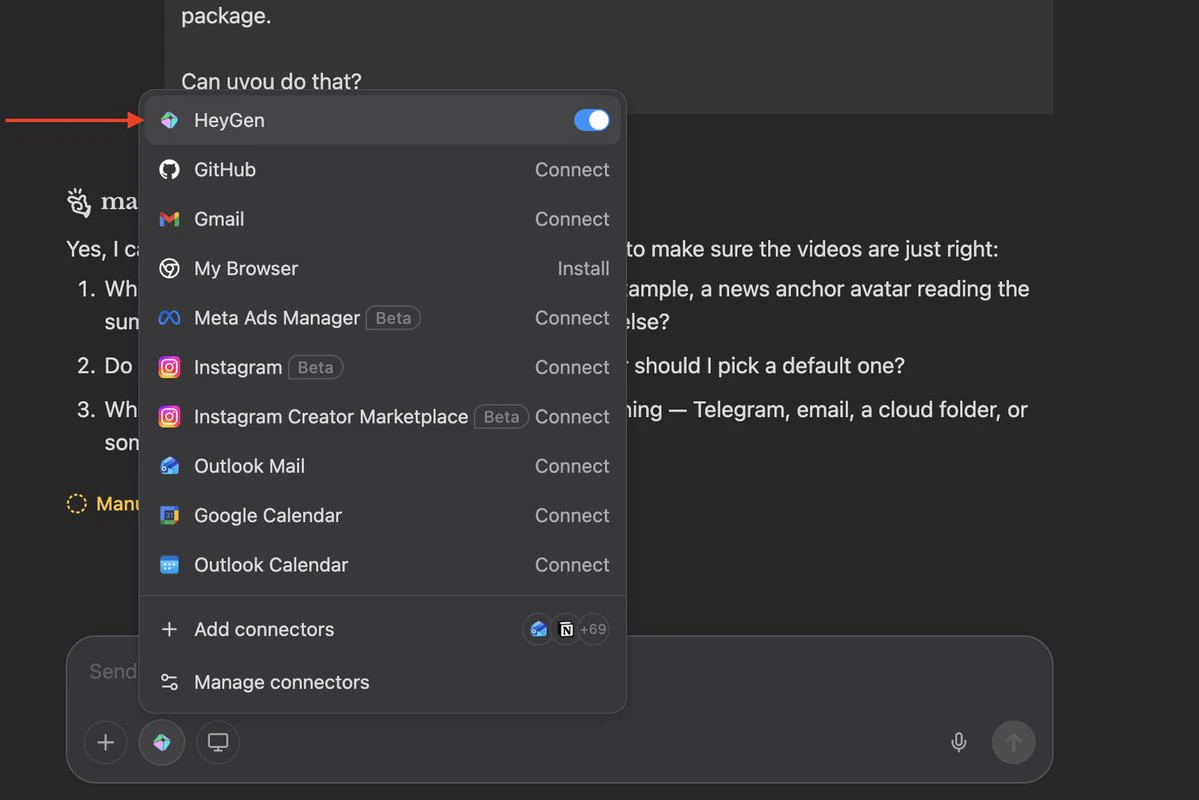Open Manage connectors settings
This screenshot has width=1199, height=800.
click(382, 682)
